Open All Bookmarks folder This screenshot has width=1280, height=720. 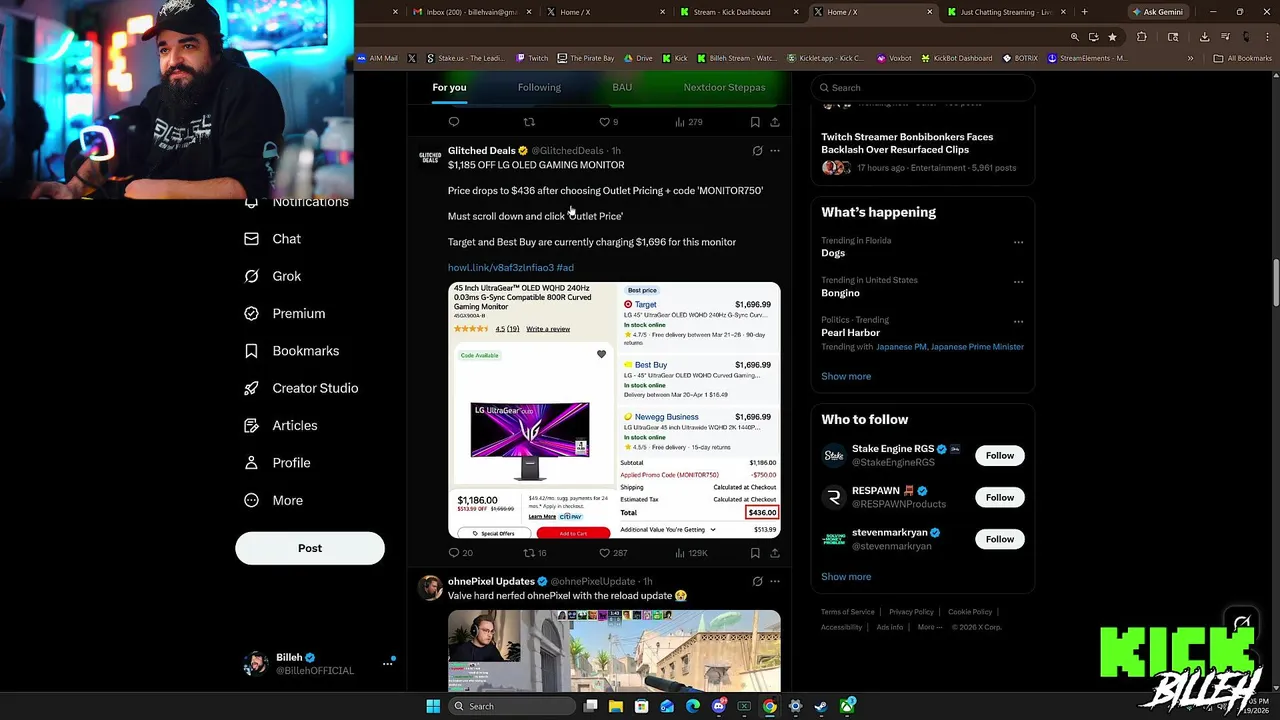[1243, 58]
